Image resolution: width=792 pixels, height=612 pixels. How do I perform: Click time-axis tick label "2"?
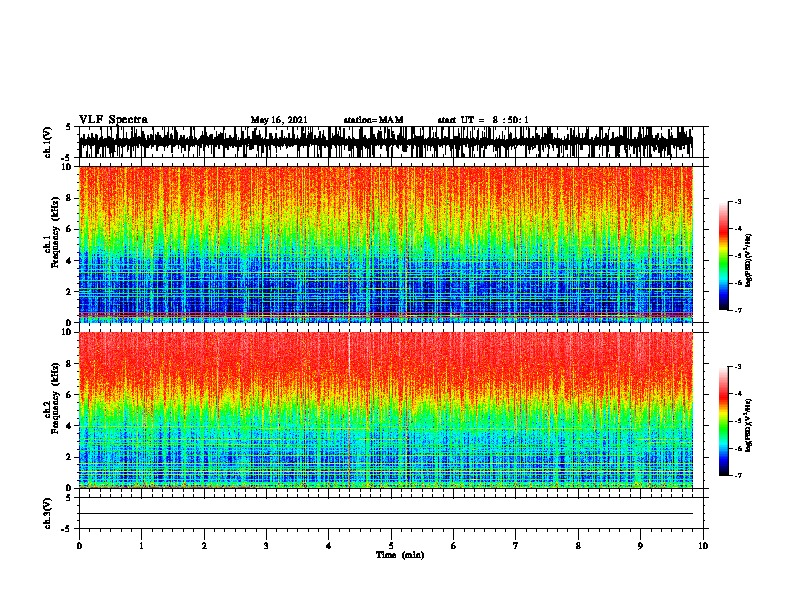(x=204, y=546)
